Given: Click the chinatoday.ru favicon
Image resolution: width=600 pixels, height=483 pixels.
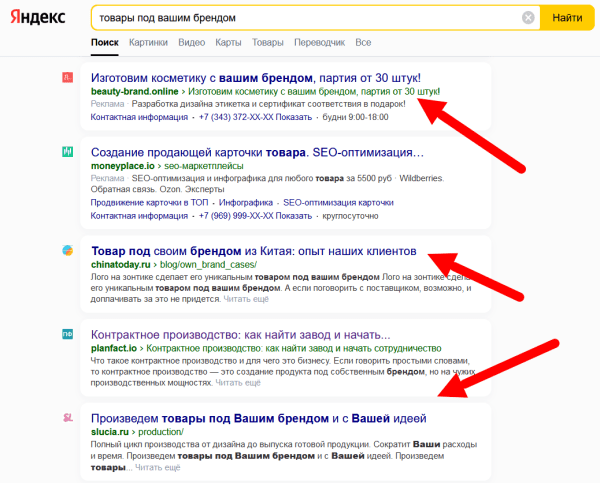Looking at the screenshot, I should click(x=67, y=250).
